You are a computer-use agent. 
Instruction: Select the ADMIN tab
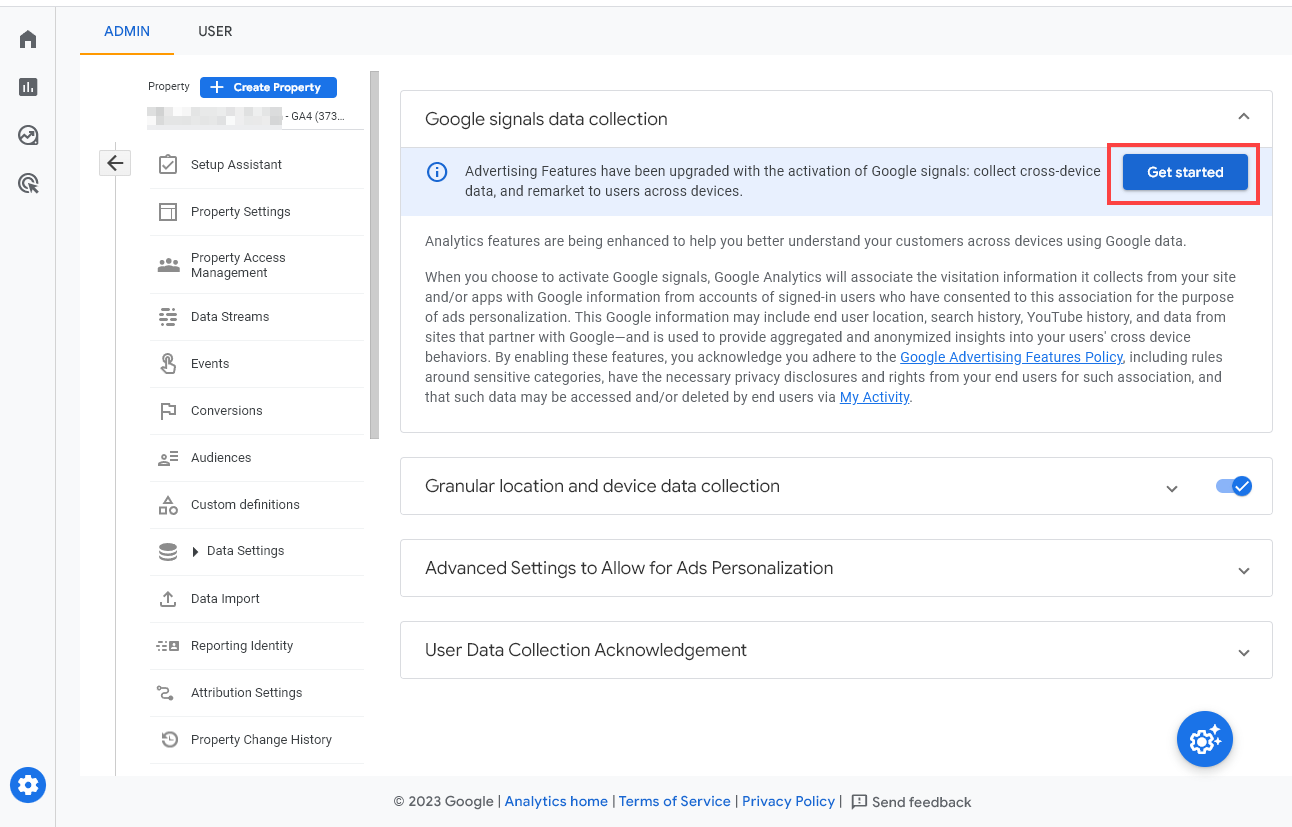126,31
